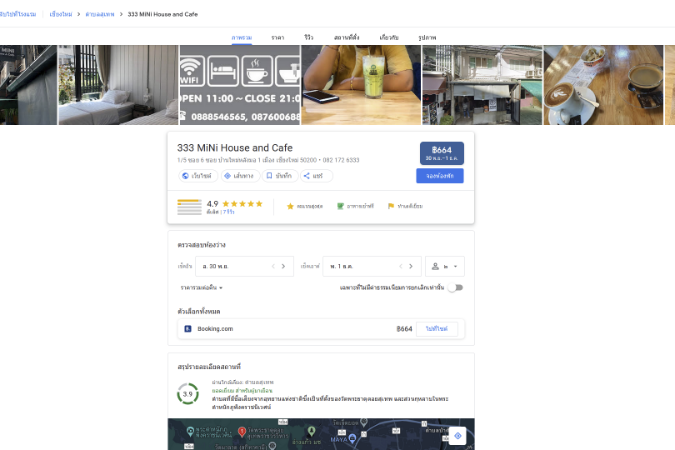Click the yellow flag highlight icon

[391, 206]
